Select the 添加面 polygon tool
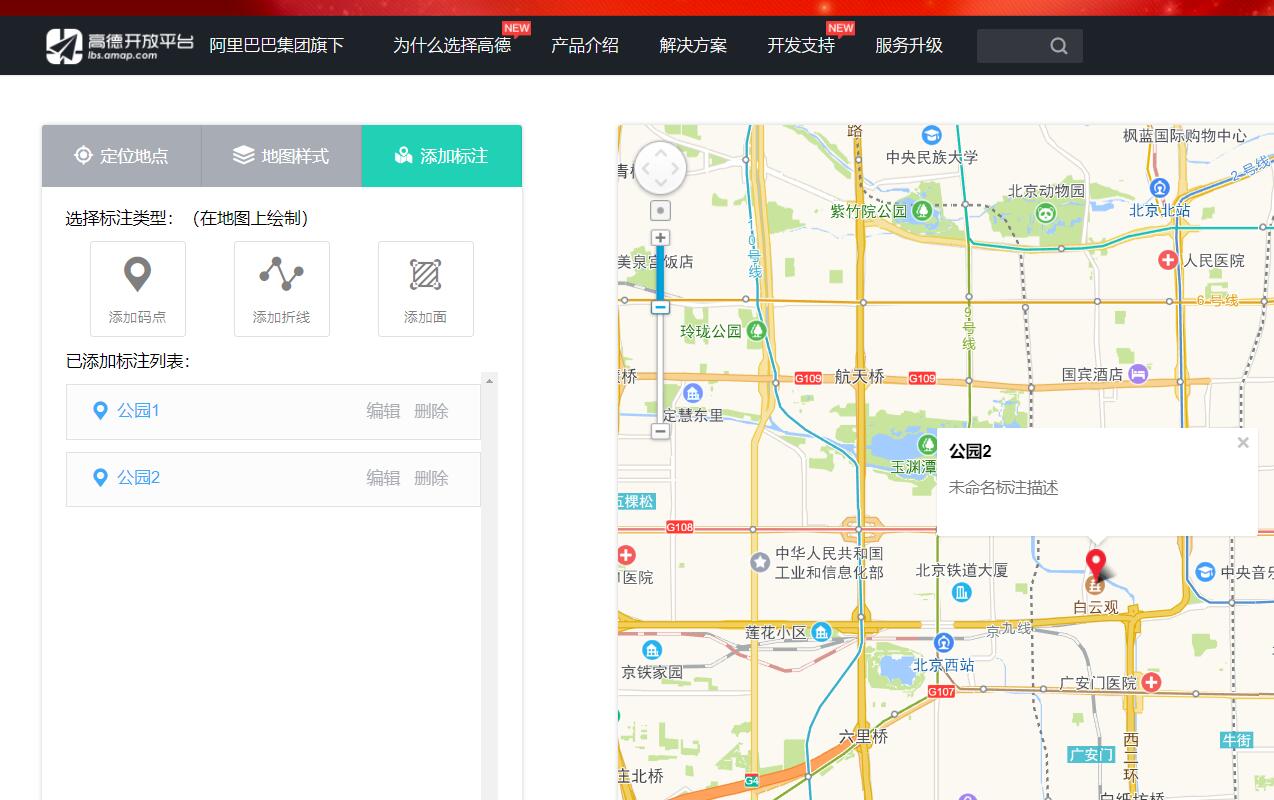This screenshot has width=1274, height=800. pos(425,288)
